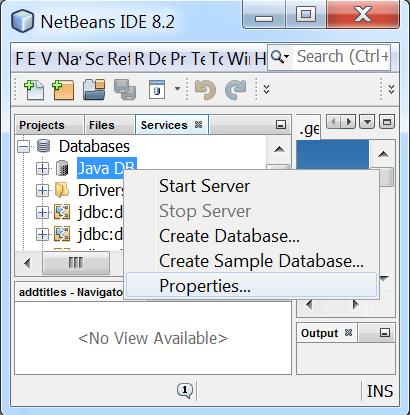Minimize the Services panel window group
Viewport: 410px width, 415px height.
pos(281,125)
